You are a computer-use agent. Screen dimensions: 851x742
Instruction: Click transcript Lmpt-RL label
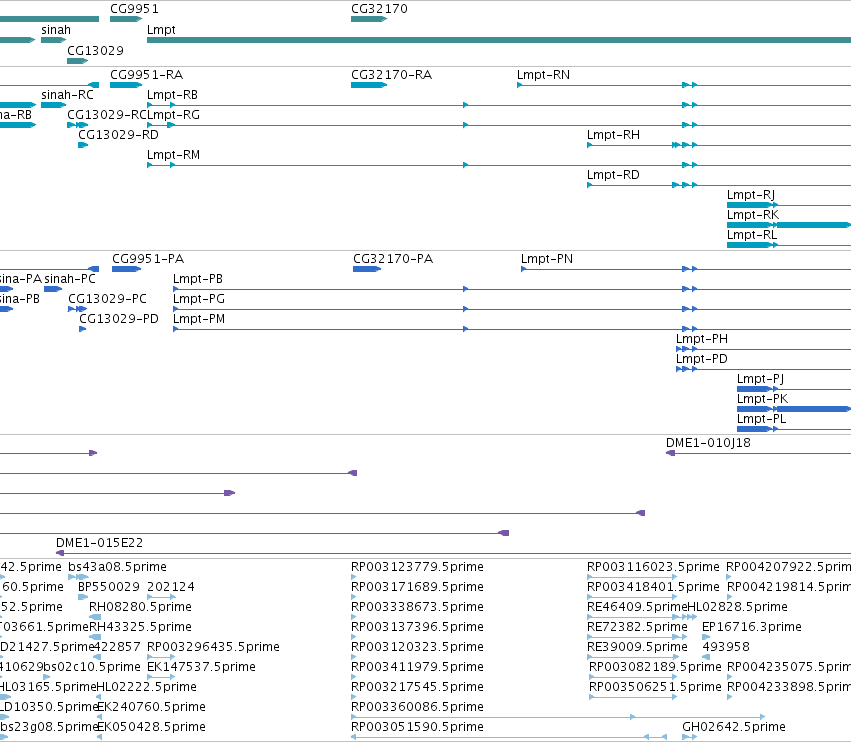click(752, 235)
